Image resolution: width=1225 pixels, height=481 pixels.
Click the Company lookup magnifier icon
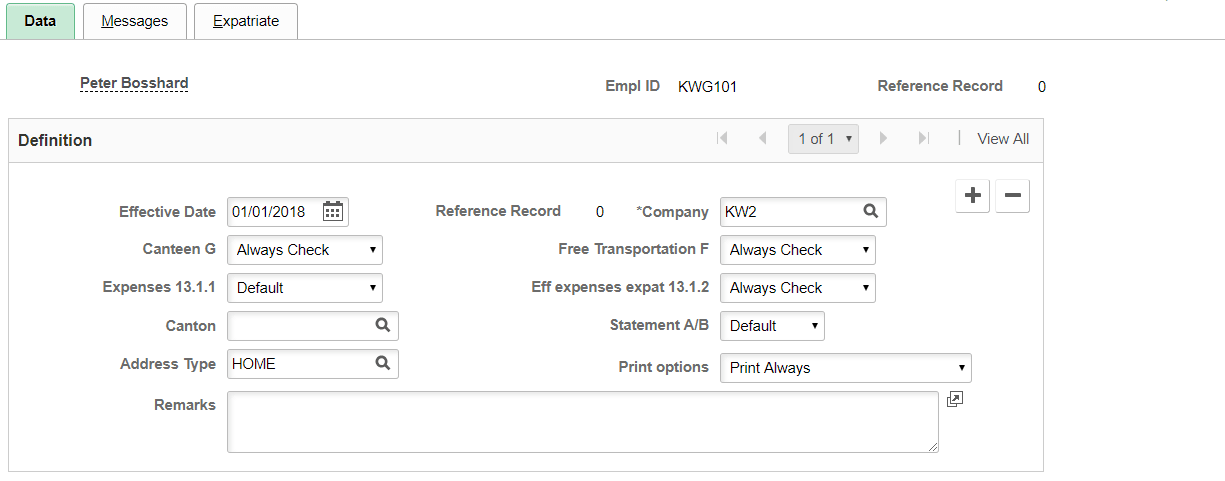[x=871, y=212]
